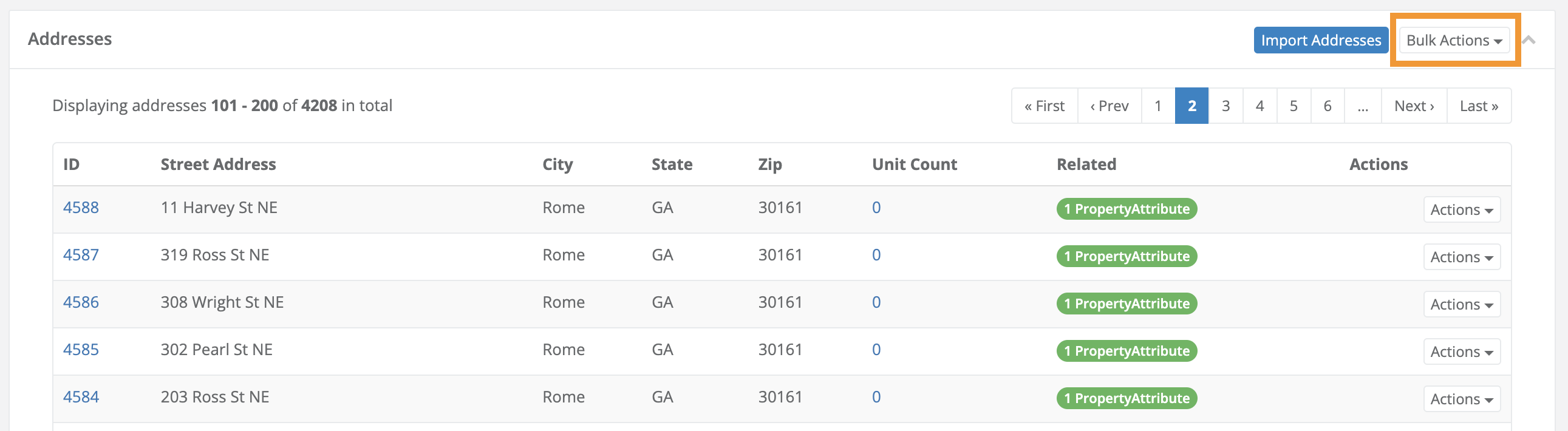Click PropertyAttribute badge for 319 Ross St NE
The width and height of the screenshot is (1568, 431).
click(x=1126, y=256)
